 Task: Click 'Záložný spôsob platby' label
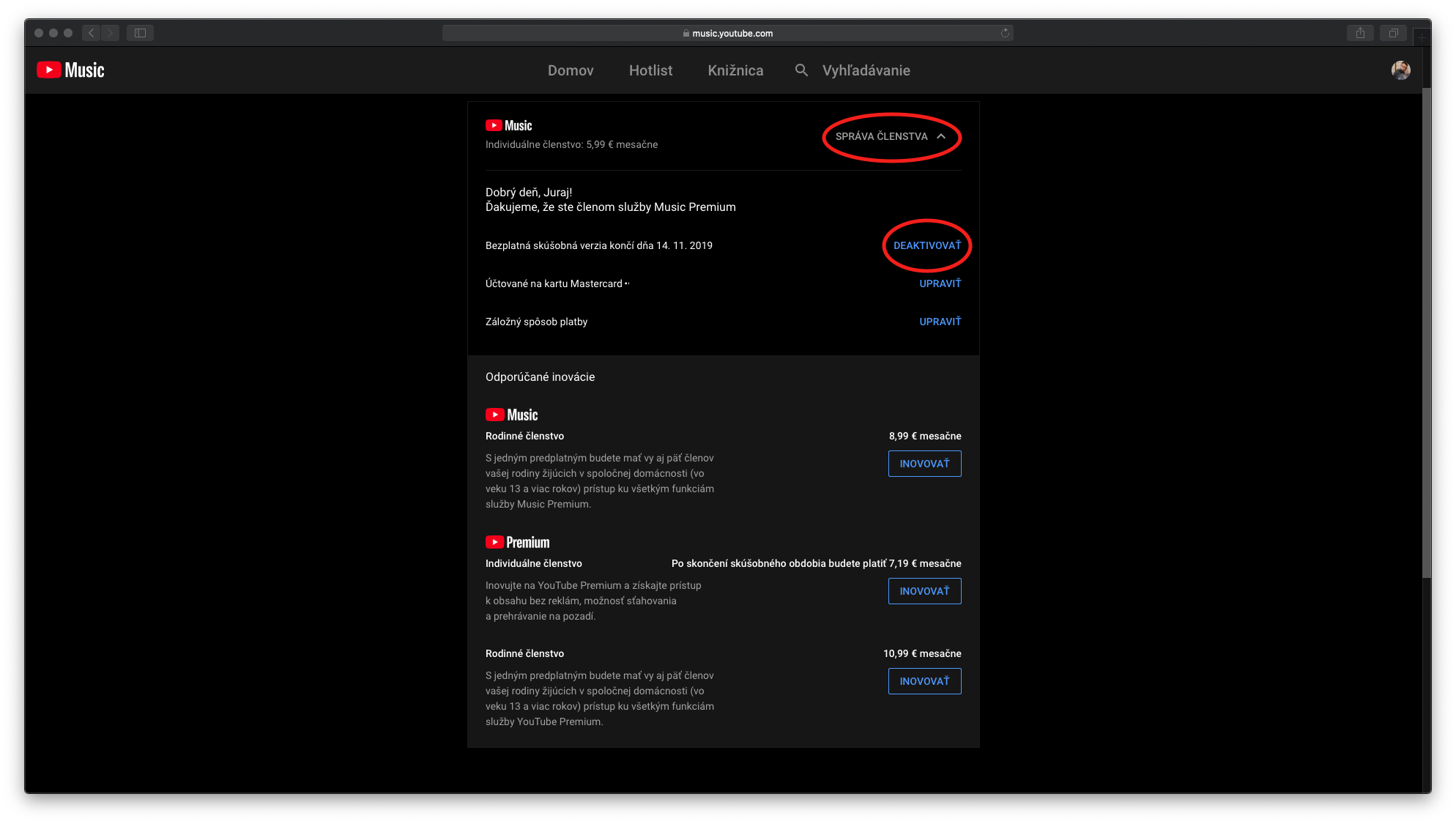[x=536, y=322]
